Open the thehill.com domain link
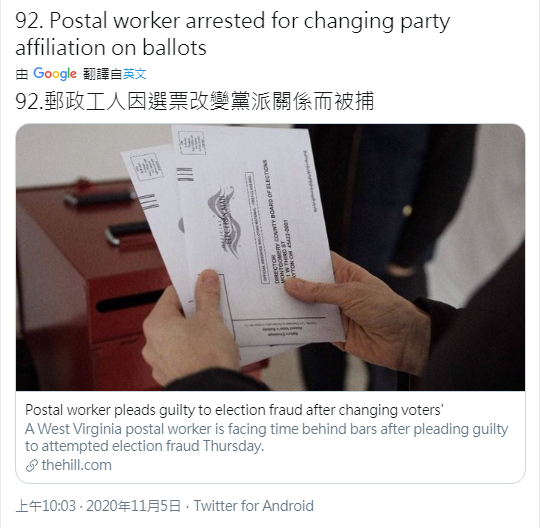 76,465
